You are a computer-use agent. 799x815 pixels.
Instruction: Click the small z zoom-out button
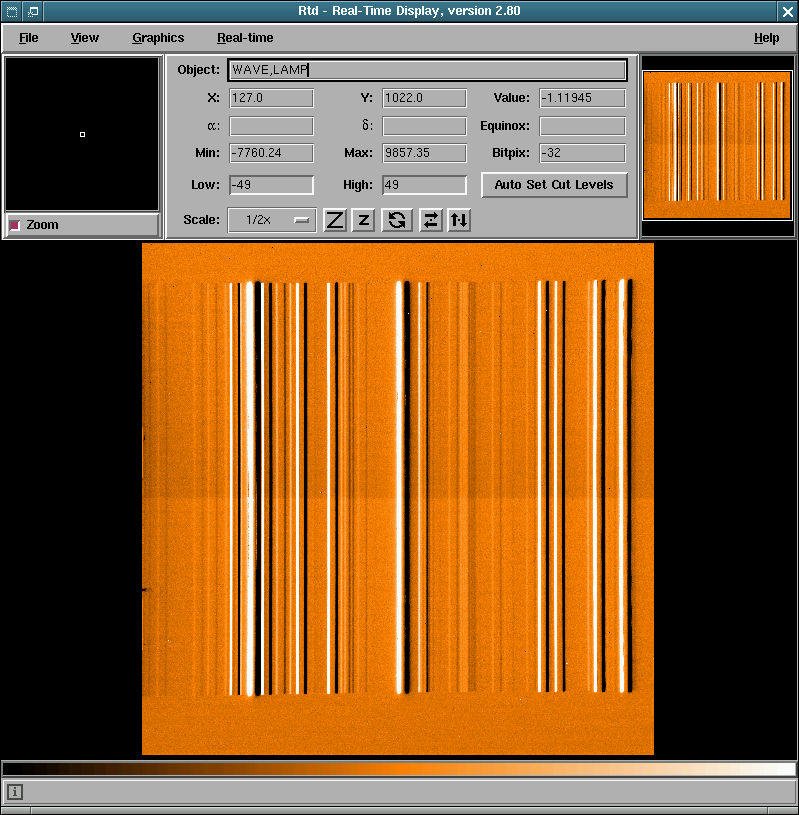click(x=364, y=220)
